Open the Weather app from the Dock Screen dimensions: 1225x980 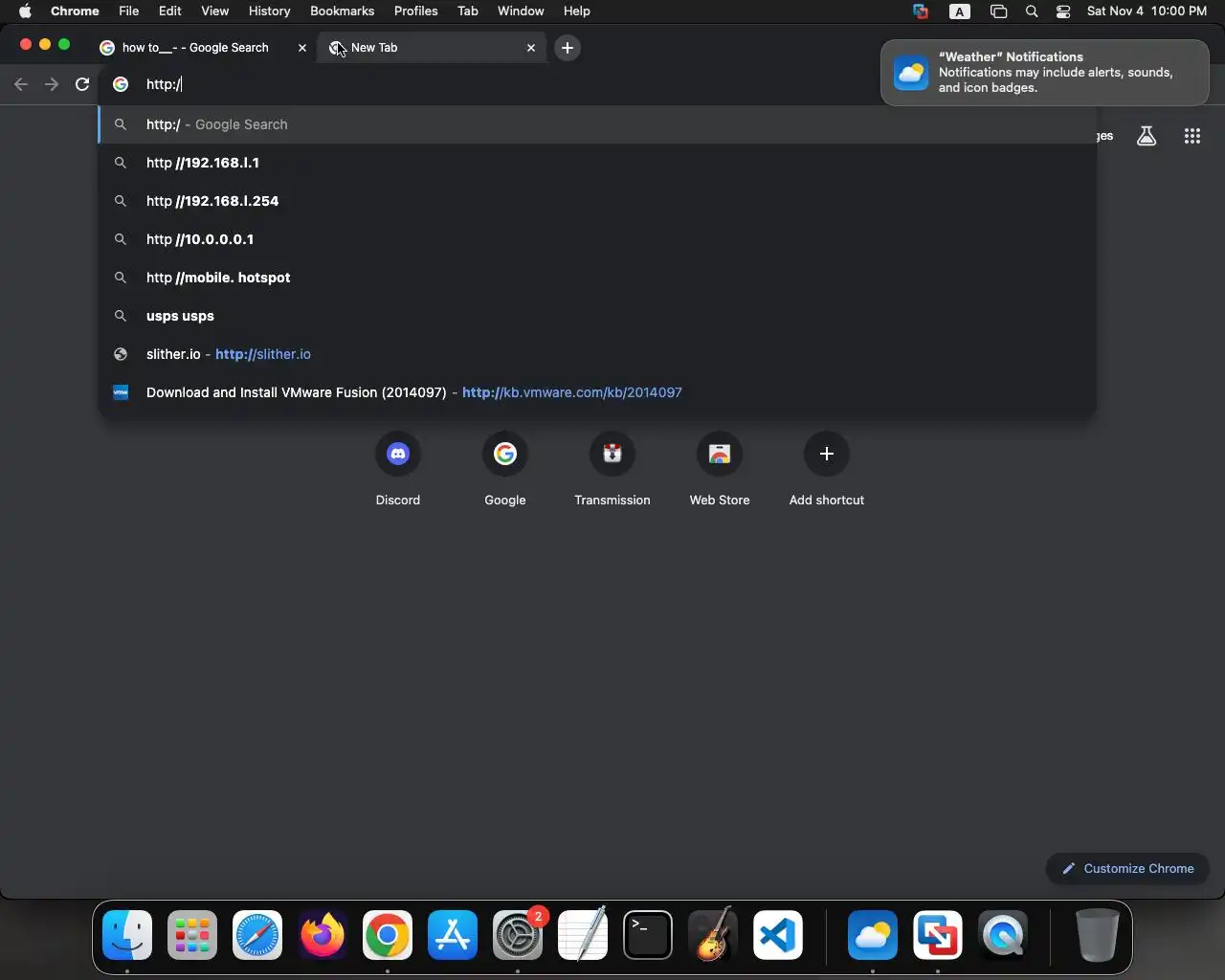point(873,935)
